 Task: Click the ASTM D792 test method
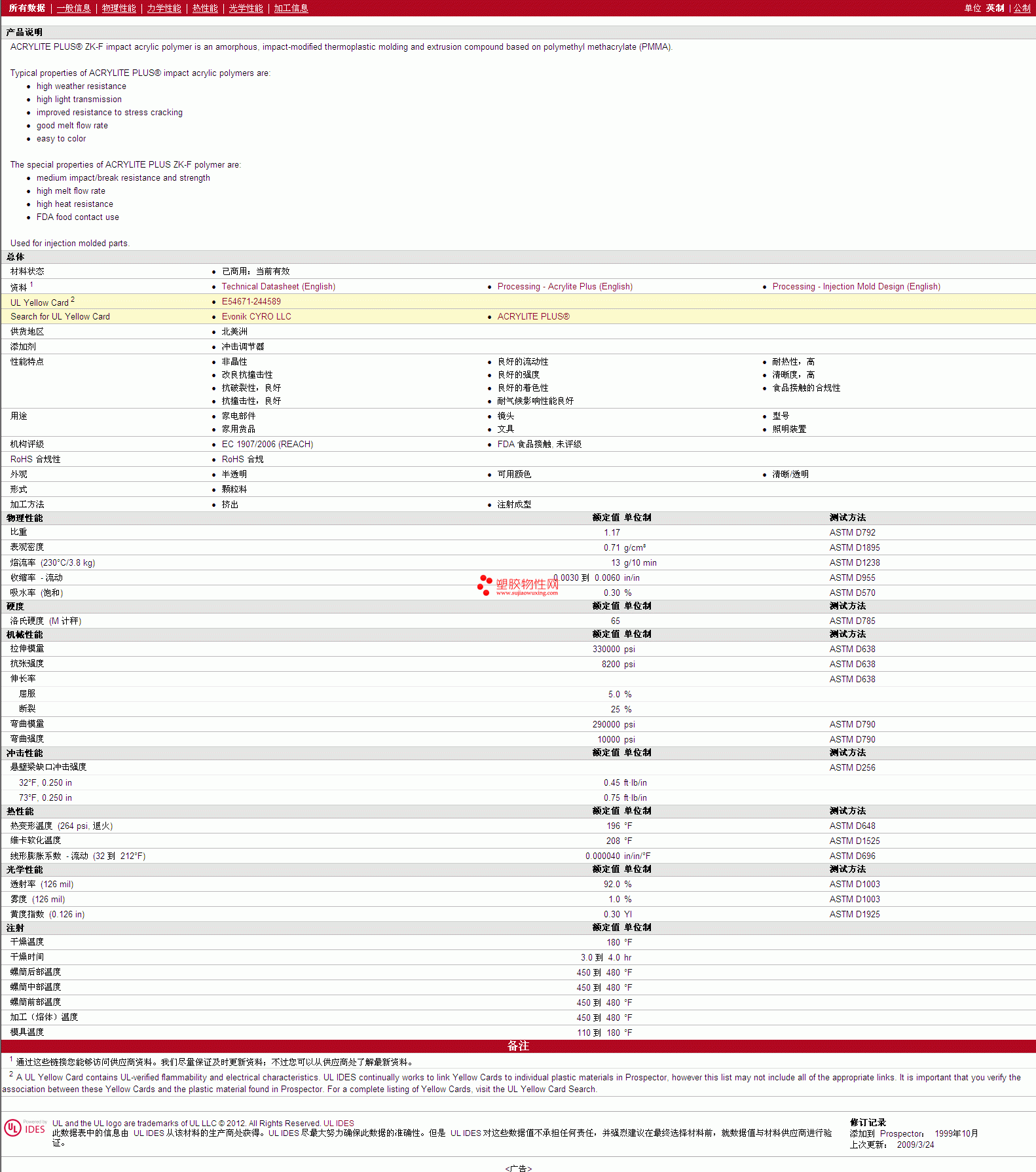852,532
